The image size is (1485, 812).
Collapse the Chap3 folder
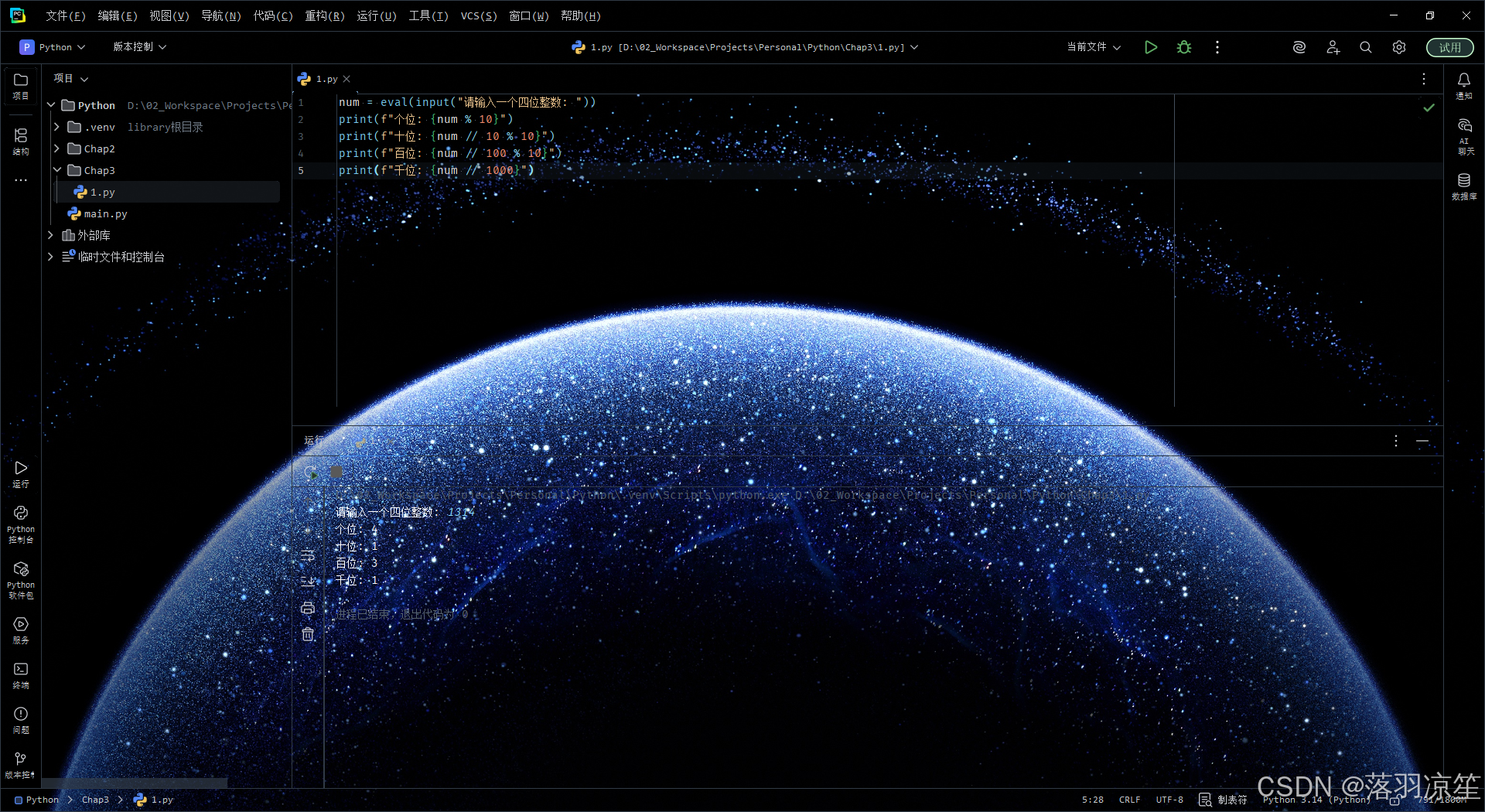click(x=56, y=170)
